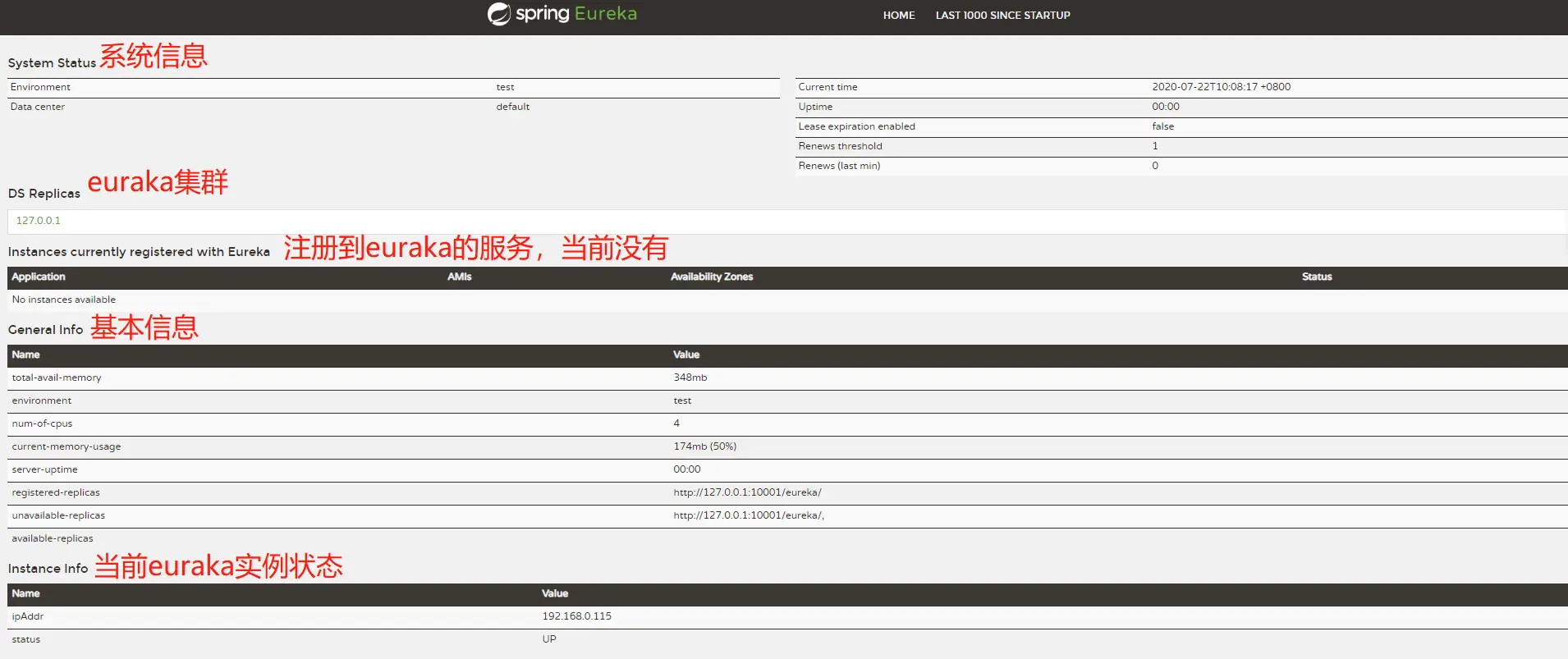Open LAST 1000 SINCE STARTUP page
The height and width of the screenshot is (659, 1568).
pyautogui.click(x=1002, y=16)
